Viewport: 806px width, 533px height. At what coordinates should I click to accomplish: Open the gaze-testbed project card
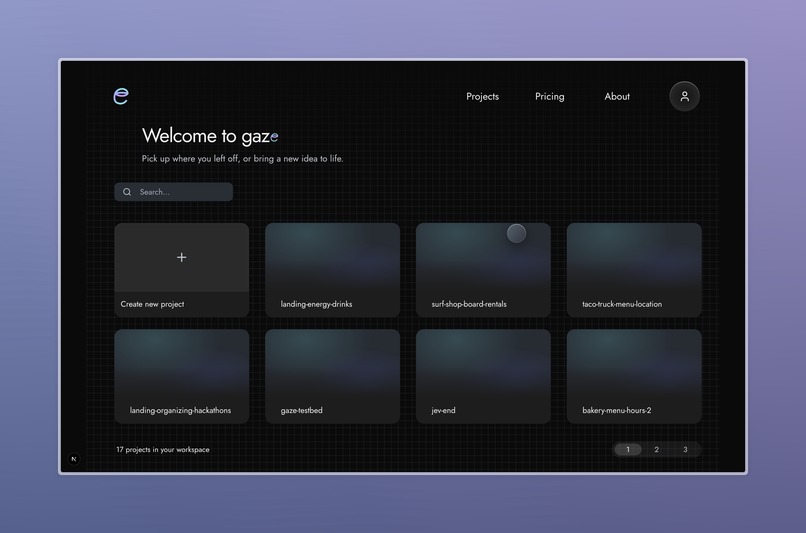(333, 376)
